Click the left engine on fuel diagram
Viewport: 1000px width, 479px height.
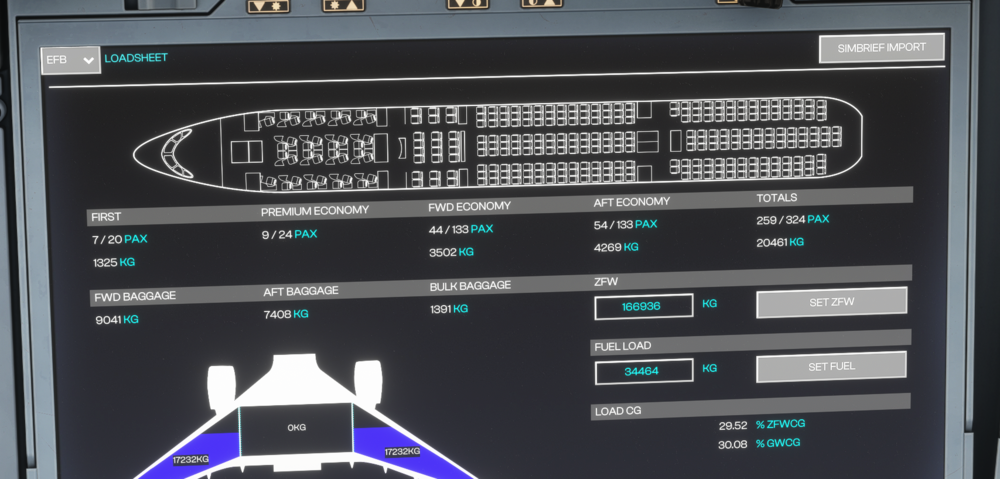[222, 383]
